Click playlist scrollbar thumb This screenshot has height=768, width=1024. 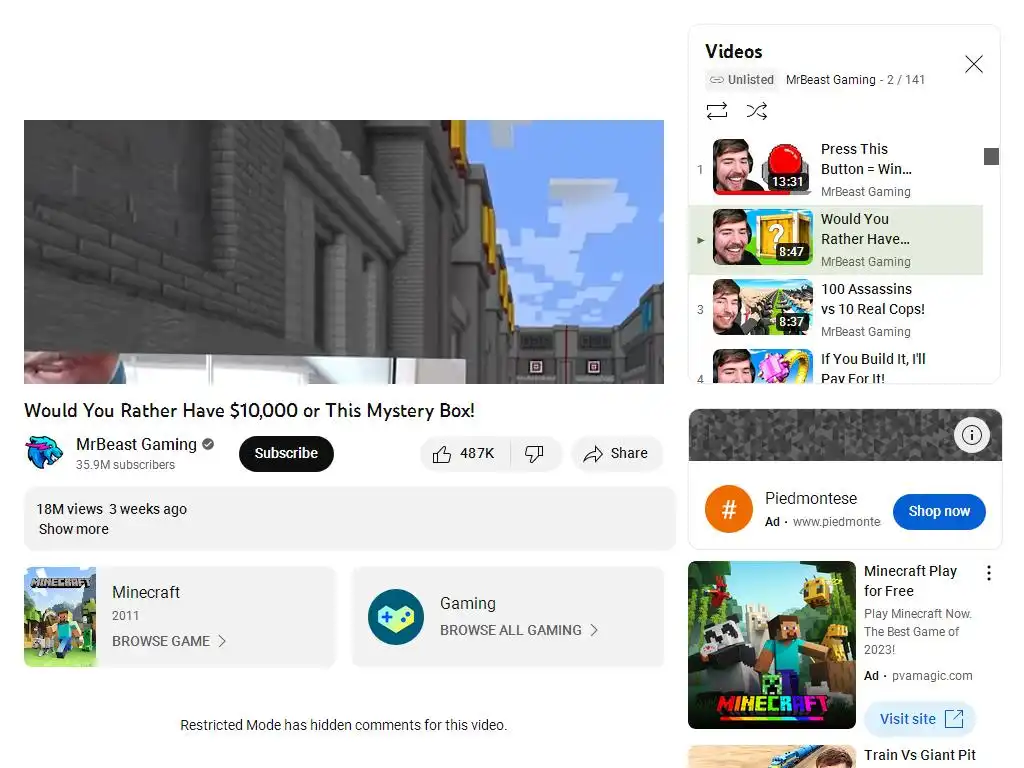991,157
